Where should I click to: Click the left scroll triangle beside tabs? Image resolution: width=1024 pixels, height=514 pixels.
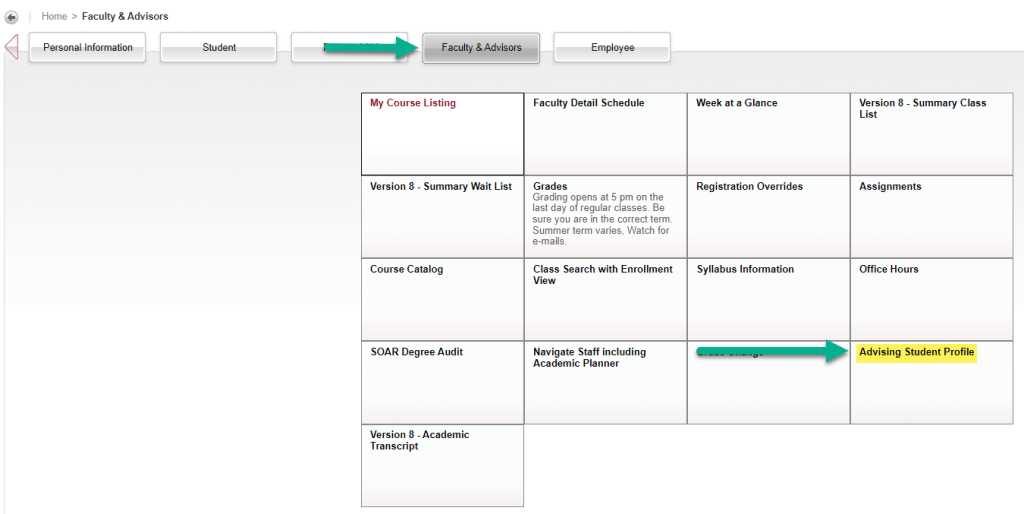pyautogui.click(x=11, y=47)
